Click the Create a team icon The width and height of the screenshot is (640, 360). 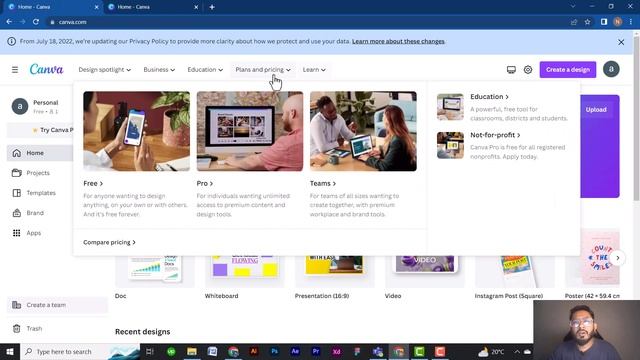[17, 305]
